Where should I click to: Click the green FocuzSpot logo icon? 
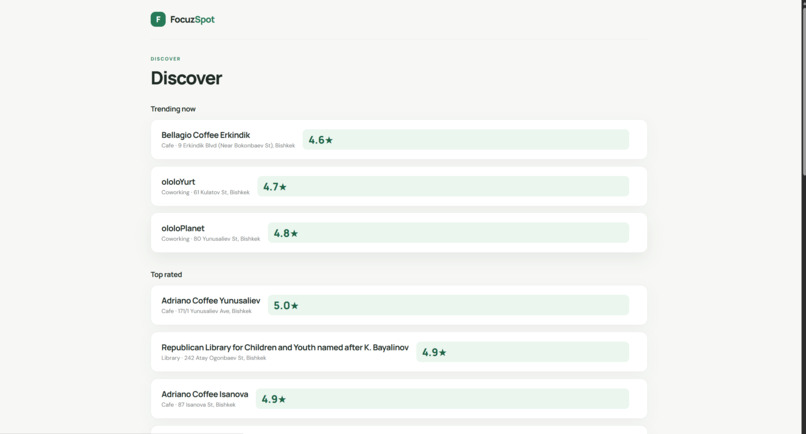(158, 20)
